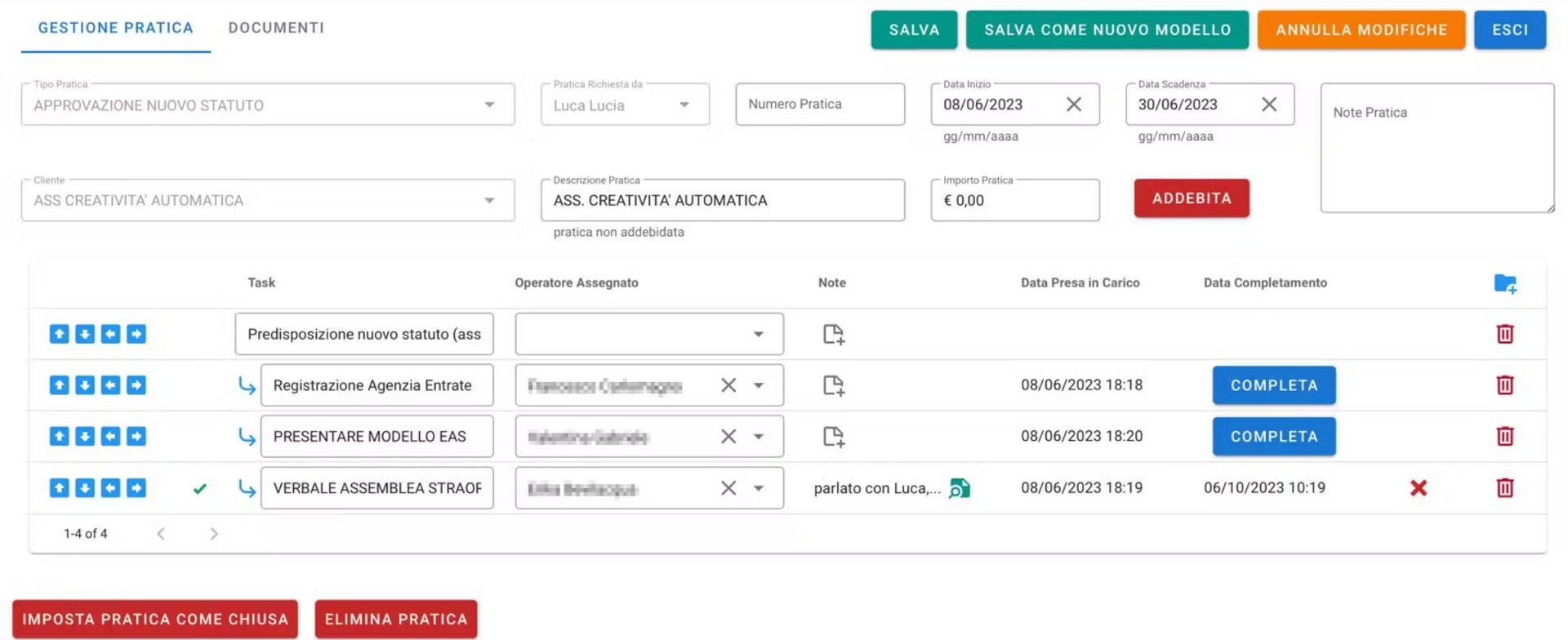Indent right the Registrazione Agenzia Entrate task
This screenshot has width=1568, height=640.
(136, 385)
